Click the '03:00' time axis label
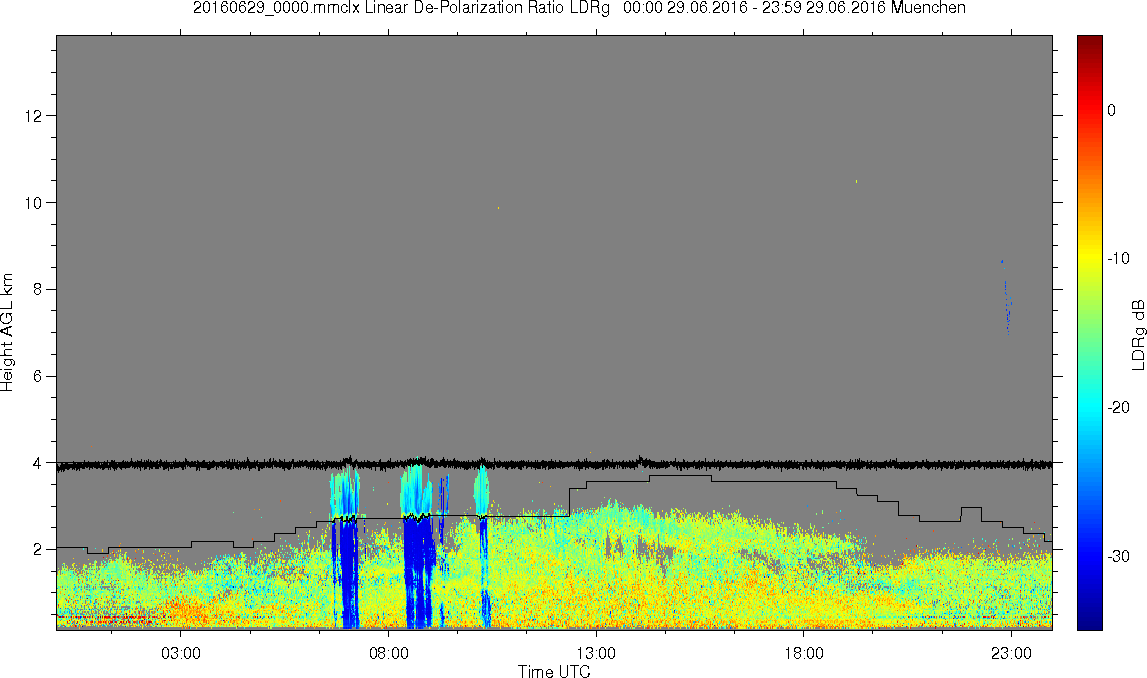Viewport: 1147px width, 678px height. tap(181, 653)
